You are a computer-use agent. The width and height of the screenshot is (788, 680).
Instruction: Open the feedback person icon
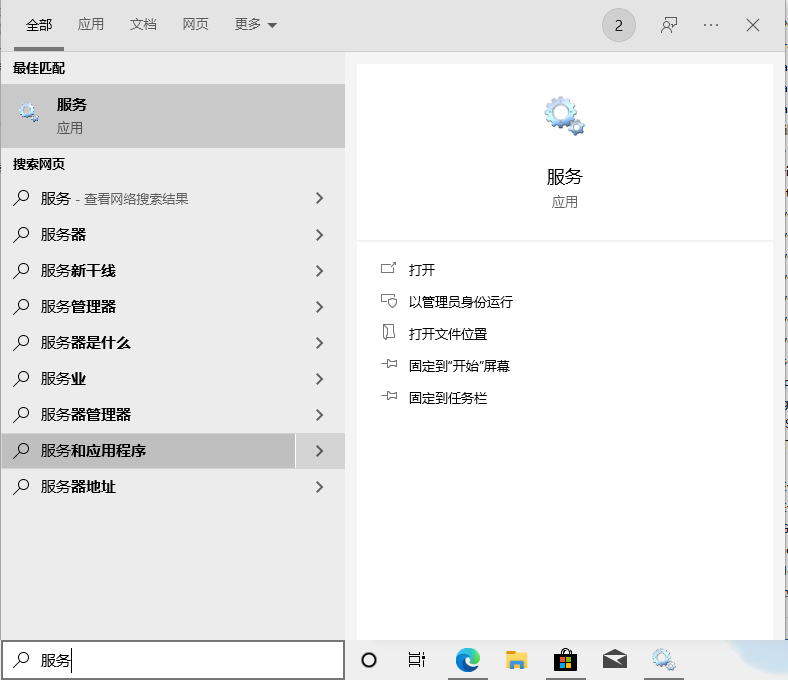668,25
